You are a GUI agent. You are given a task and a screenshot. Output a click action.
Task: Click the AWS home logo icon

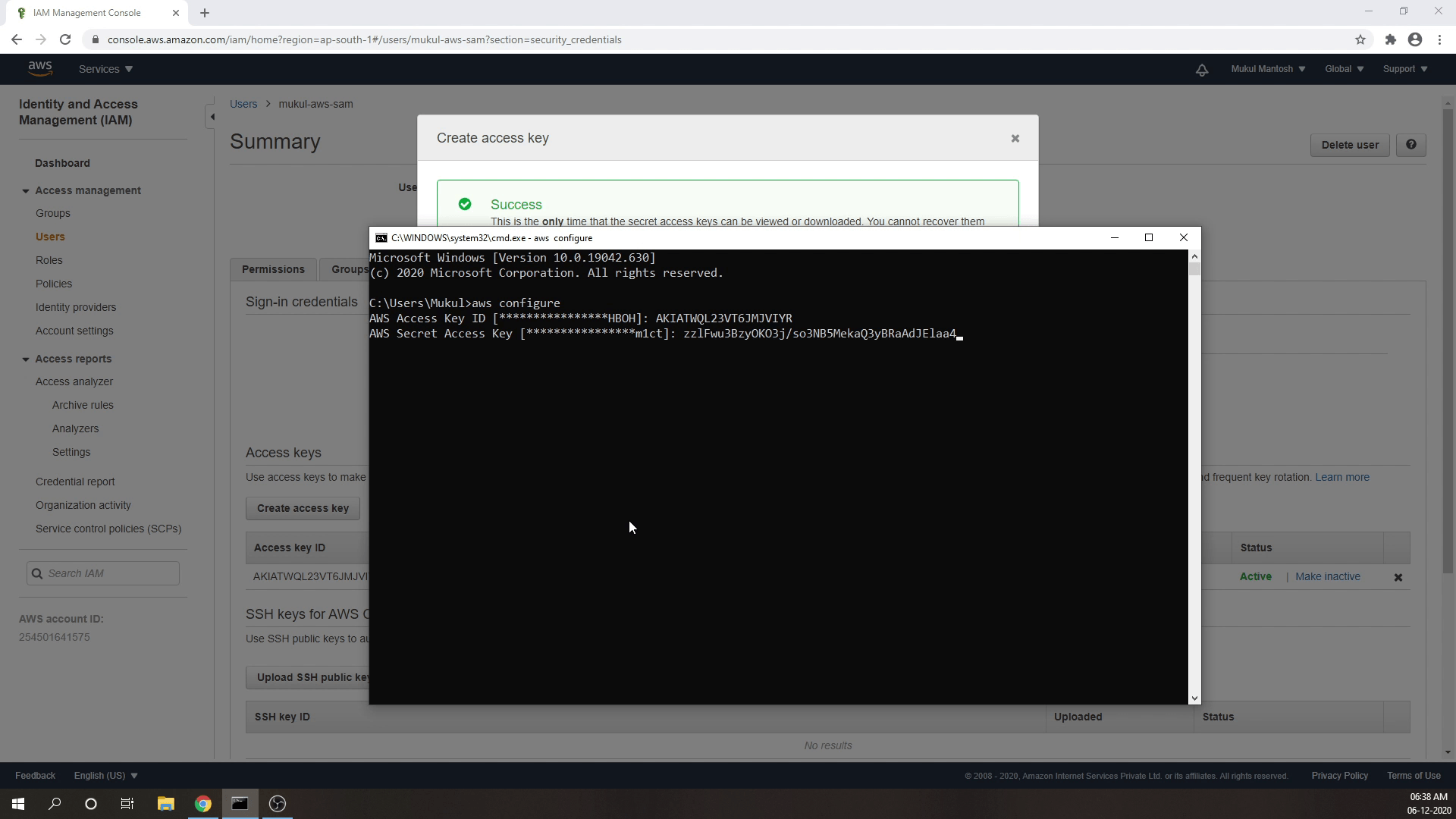[x=40, y=68]
